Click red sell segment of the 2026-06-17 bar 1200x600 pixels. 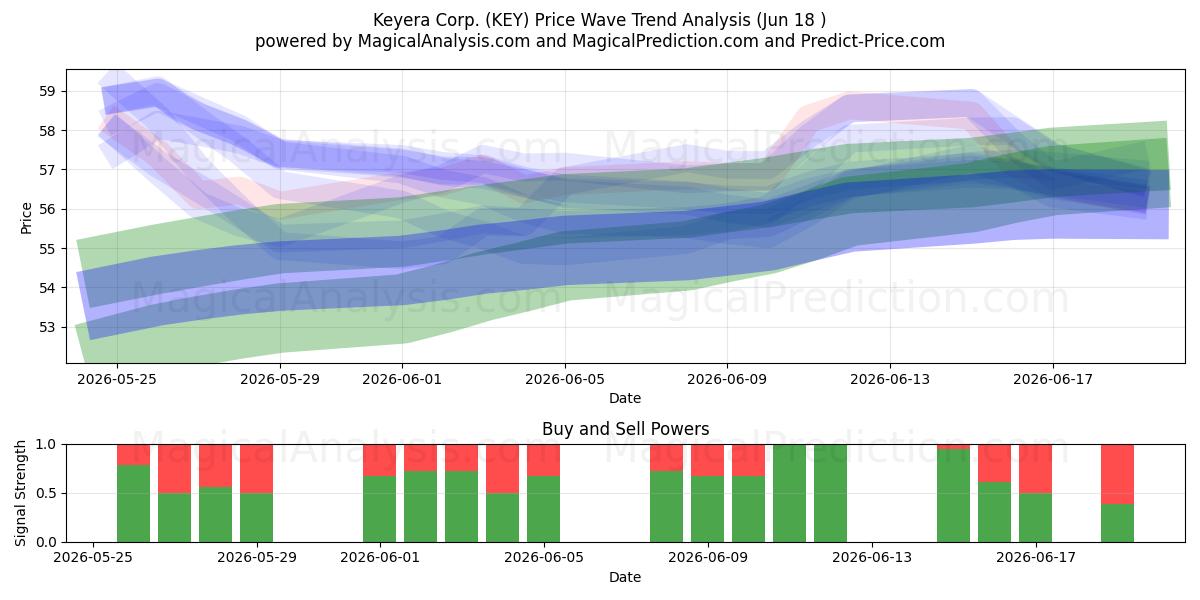(1035, 468)
